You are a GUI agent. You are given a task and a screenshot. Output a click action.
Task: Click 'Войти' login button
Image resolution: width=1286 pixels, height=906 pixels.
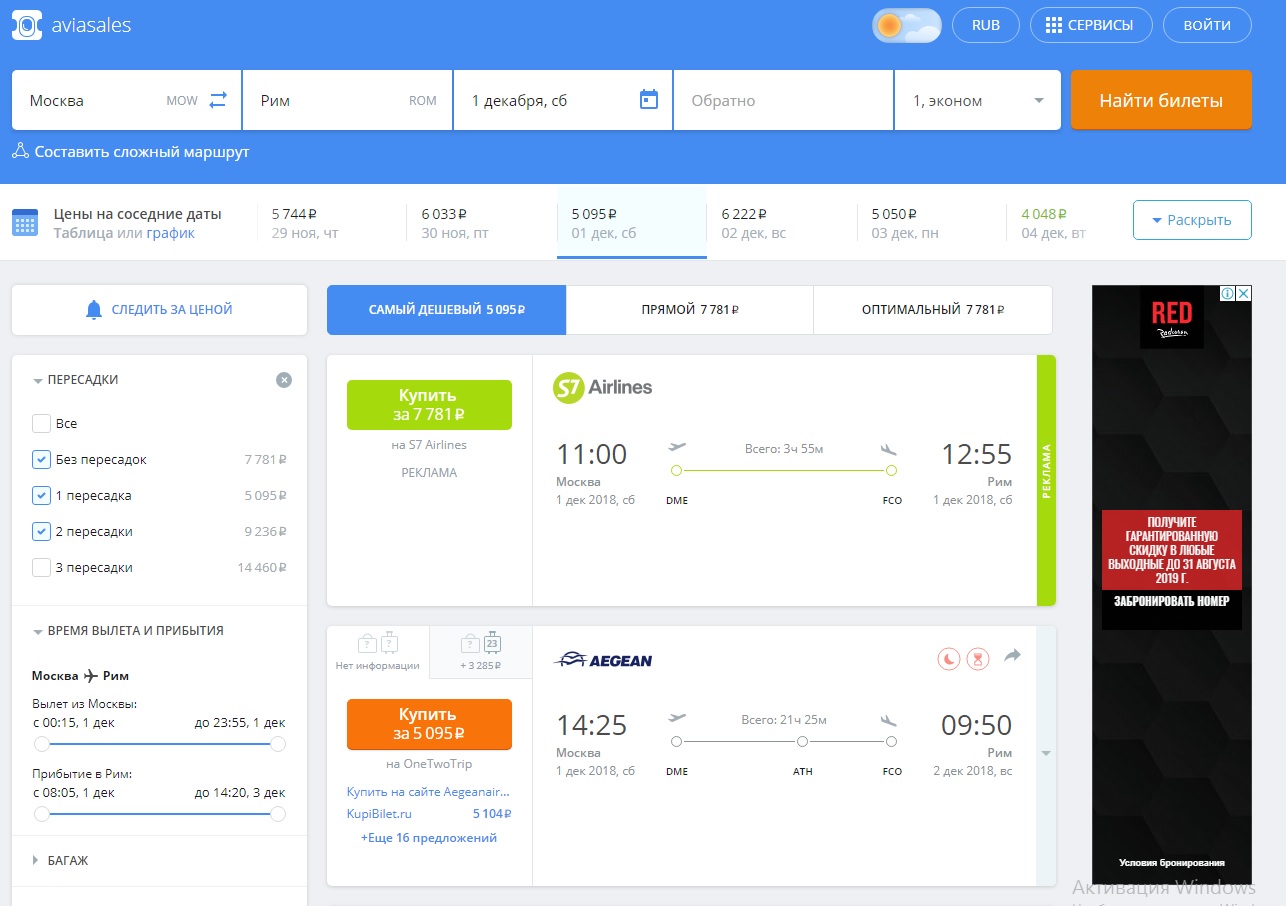tap(1207, 25)
